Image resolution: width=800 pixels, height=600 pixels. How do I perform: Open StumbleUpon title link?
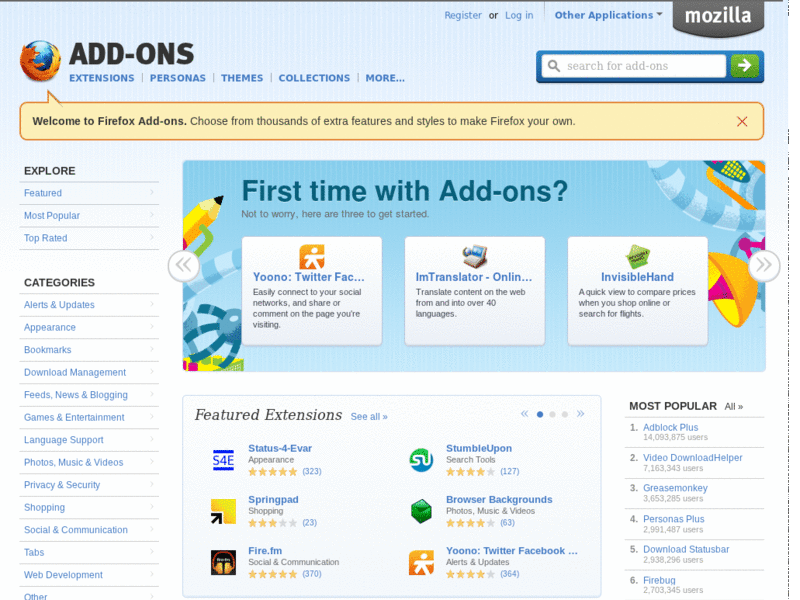pos(479,448)
